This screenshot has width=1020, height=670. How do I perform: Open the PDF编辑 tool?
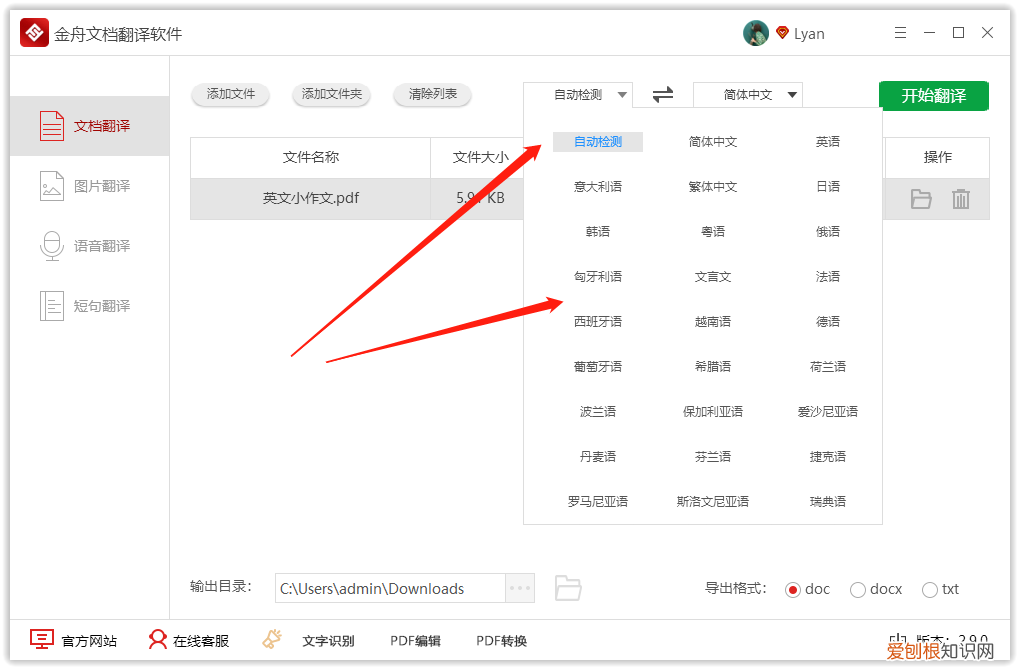tap(414, 640)
